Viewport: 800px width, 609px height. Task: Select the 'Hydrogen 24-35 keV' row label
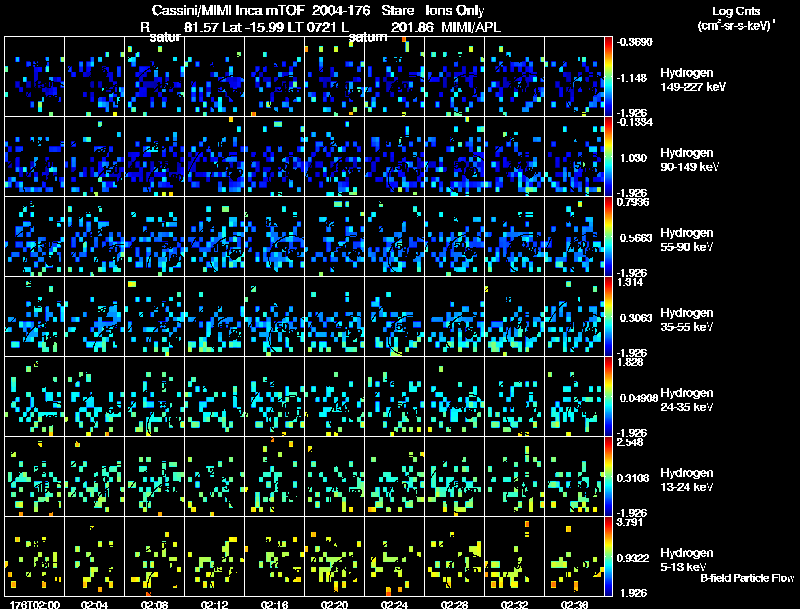[x=687, y=400]
